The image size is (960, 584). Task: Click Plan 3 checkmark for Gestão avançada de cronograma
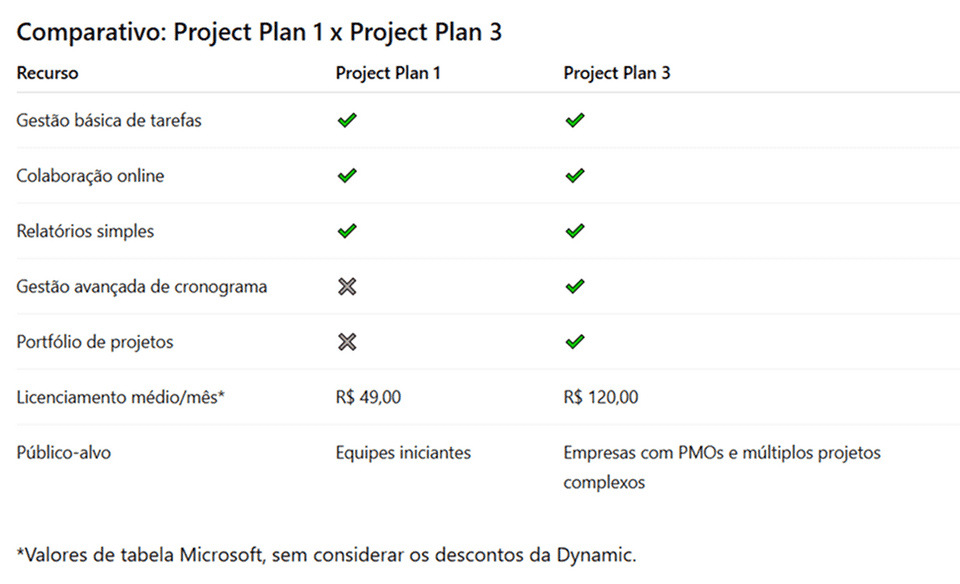[574, 287]
